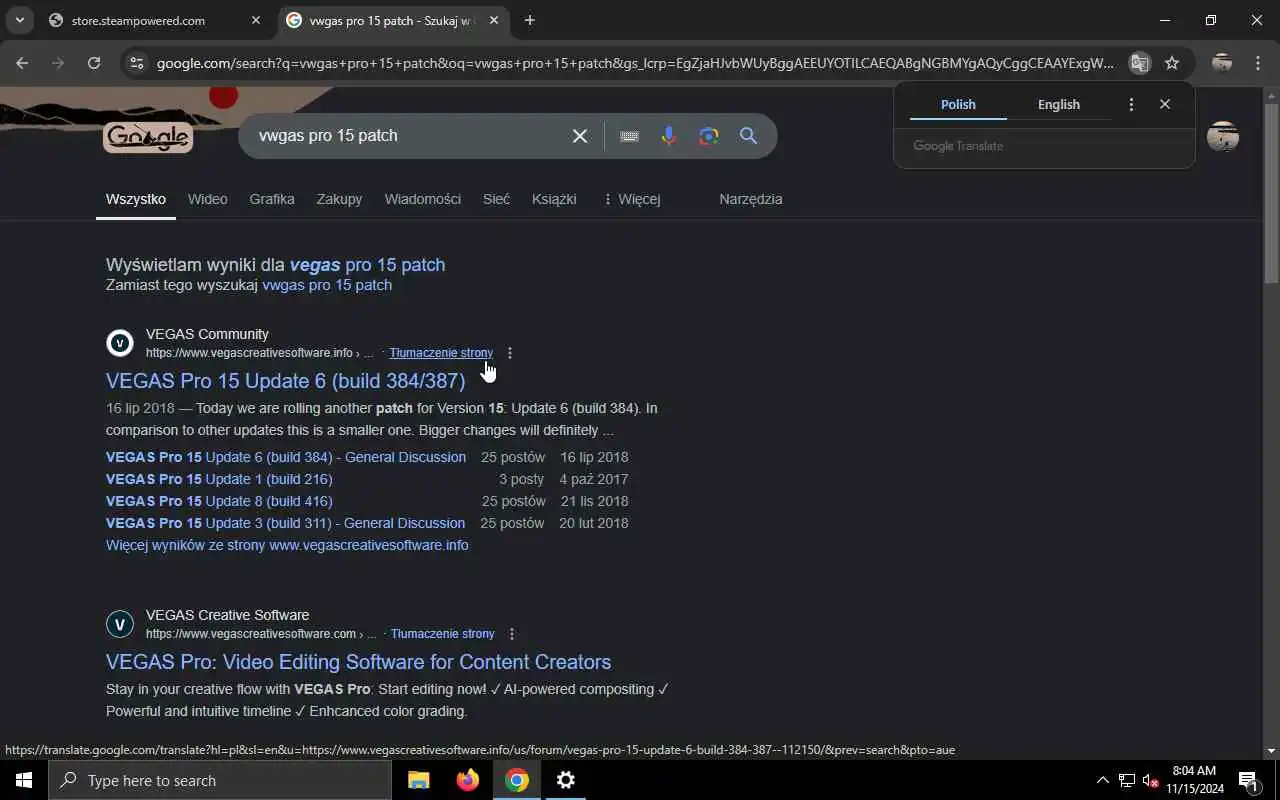
Task: Expand the Więcej search filter menu
Action: click(631, 199)
